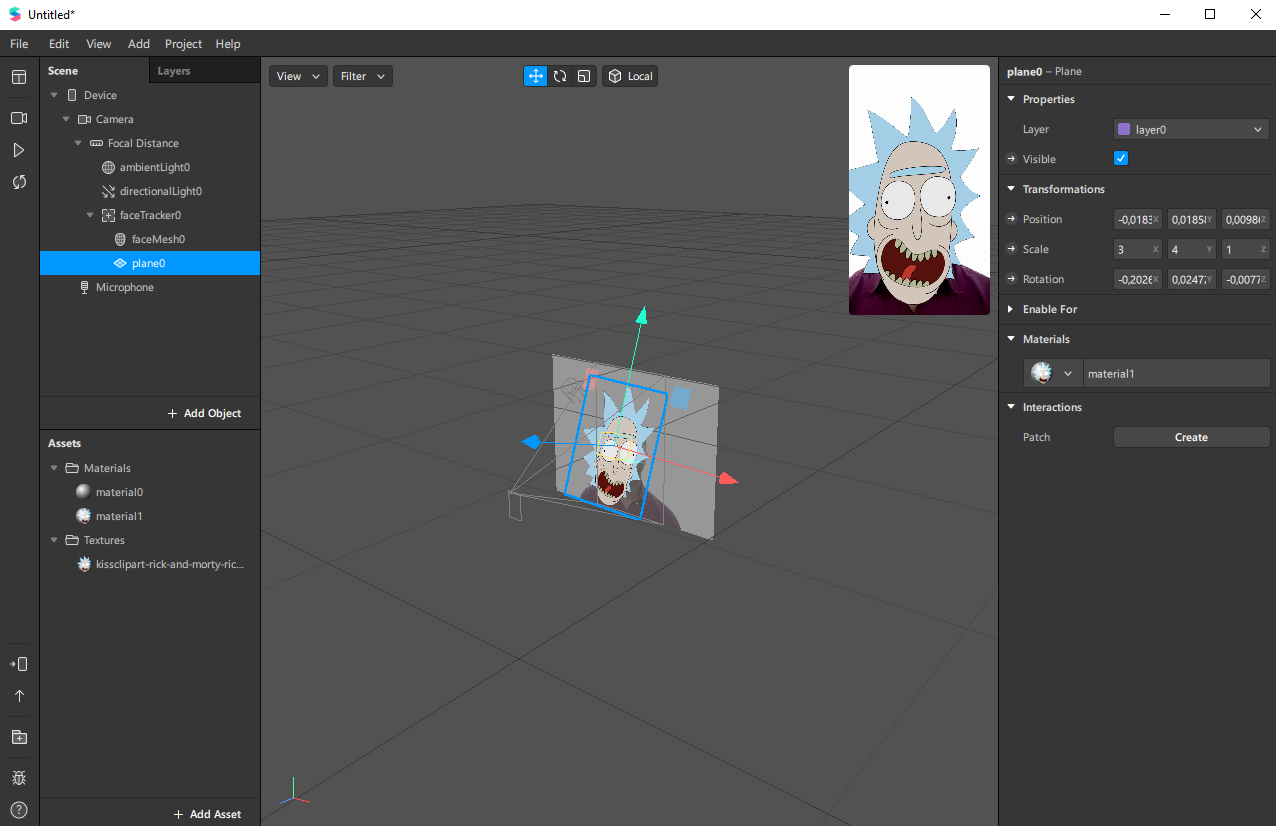Collapse the Materials assets folder

[54, 468]
